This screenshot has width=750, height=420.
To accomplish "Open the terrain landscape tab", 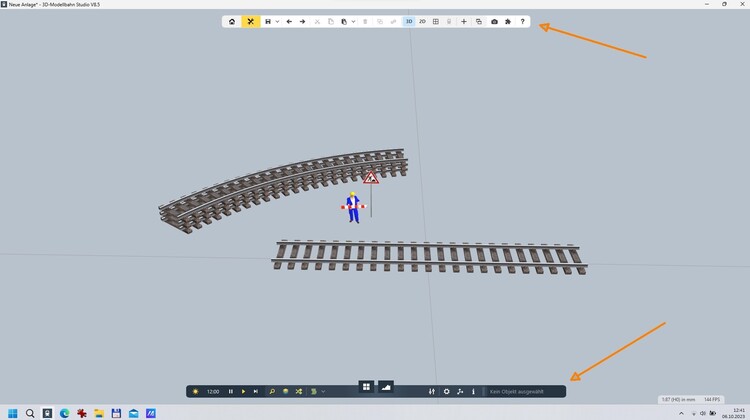I will pos(385,387).
